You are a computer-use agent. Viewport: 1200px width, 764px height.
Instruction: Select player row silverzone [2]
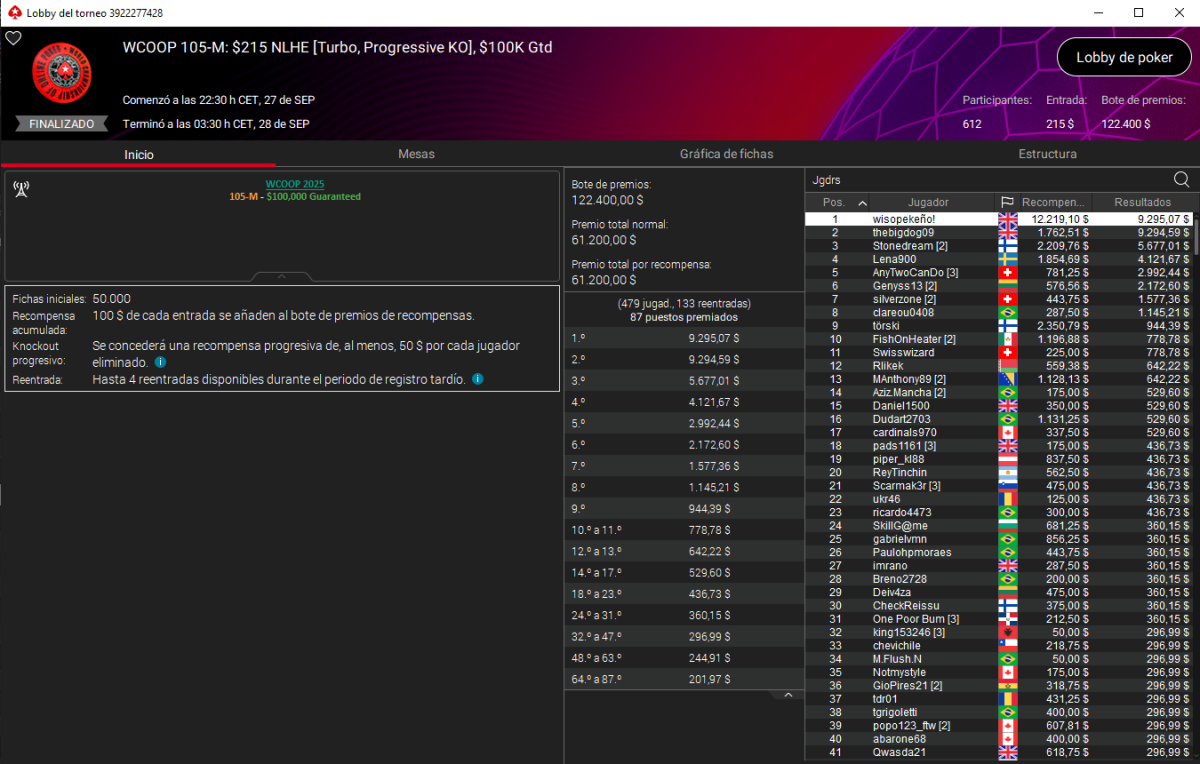coord(999,299)
